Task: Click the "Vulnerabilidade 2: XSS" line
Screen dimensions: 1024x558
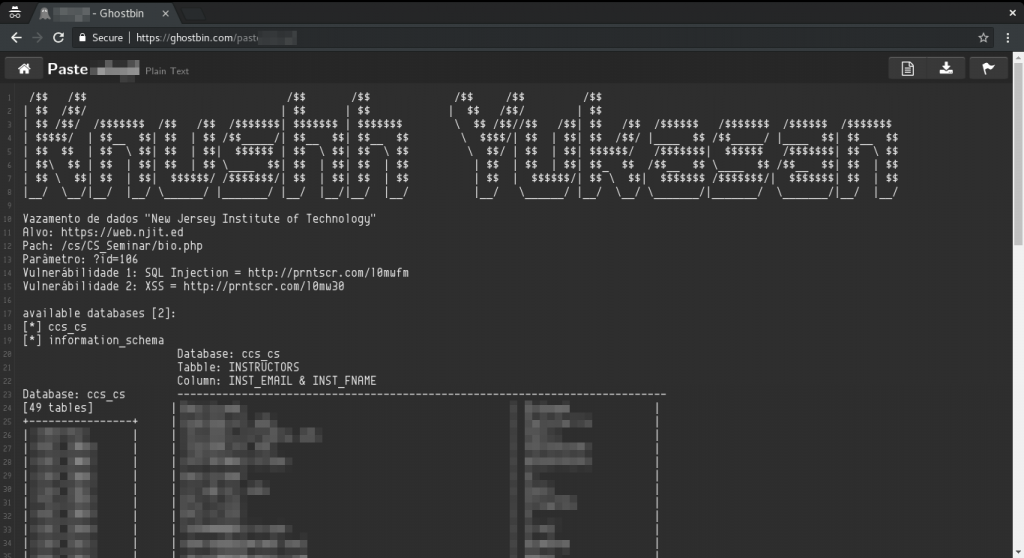Action: [x=183, y=287]
